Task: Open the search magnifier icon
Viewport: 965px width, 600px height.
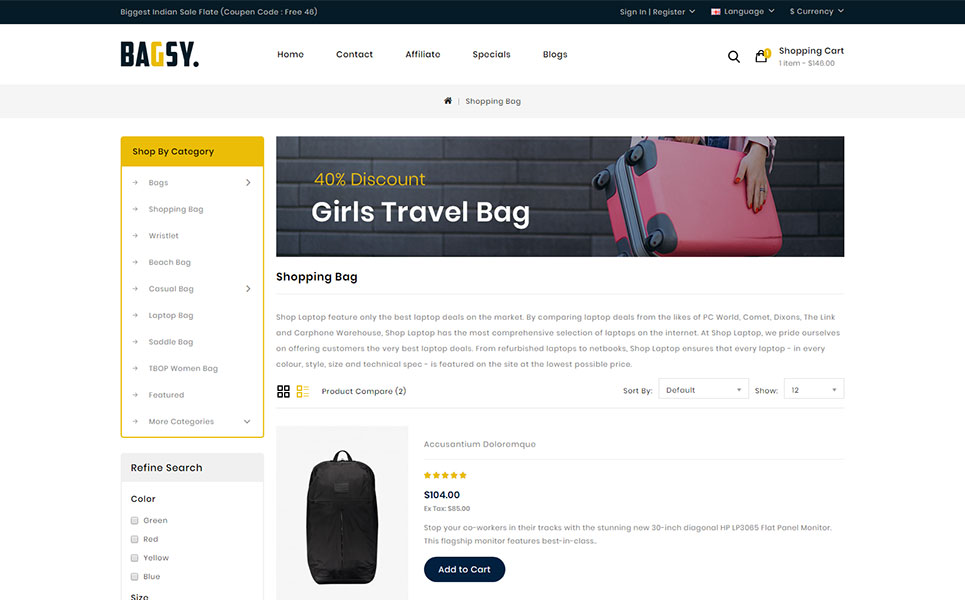Action: pos(734,57)
